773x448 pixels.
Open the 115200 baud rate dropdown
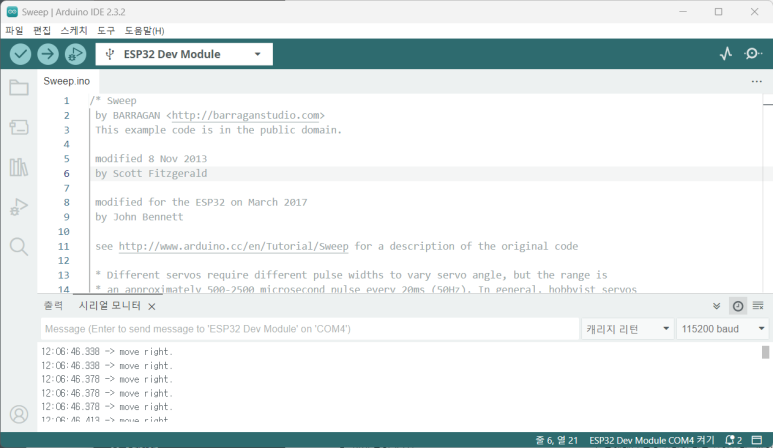click(722, 329)
